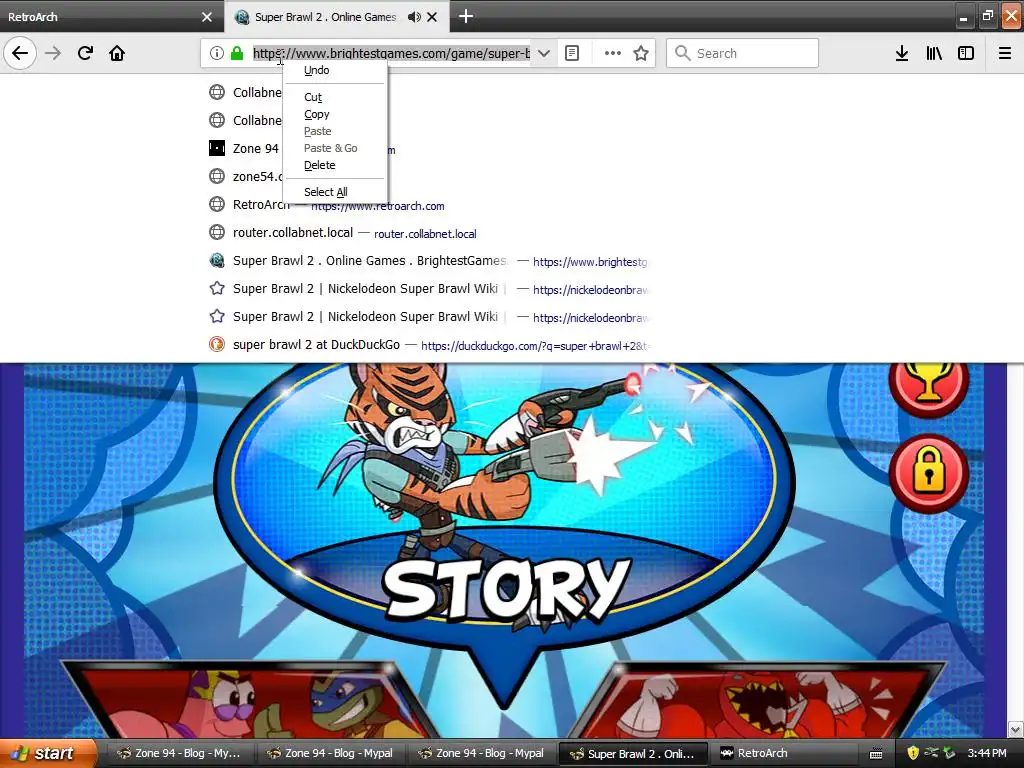Select super brawl 2 at DuckDuckGo suggestion

tap(430, 344)
